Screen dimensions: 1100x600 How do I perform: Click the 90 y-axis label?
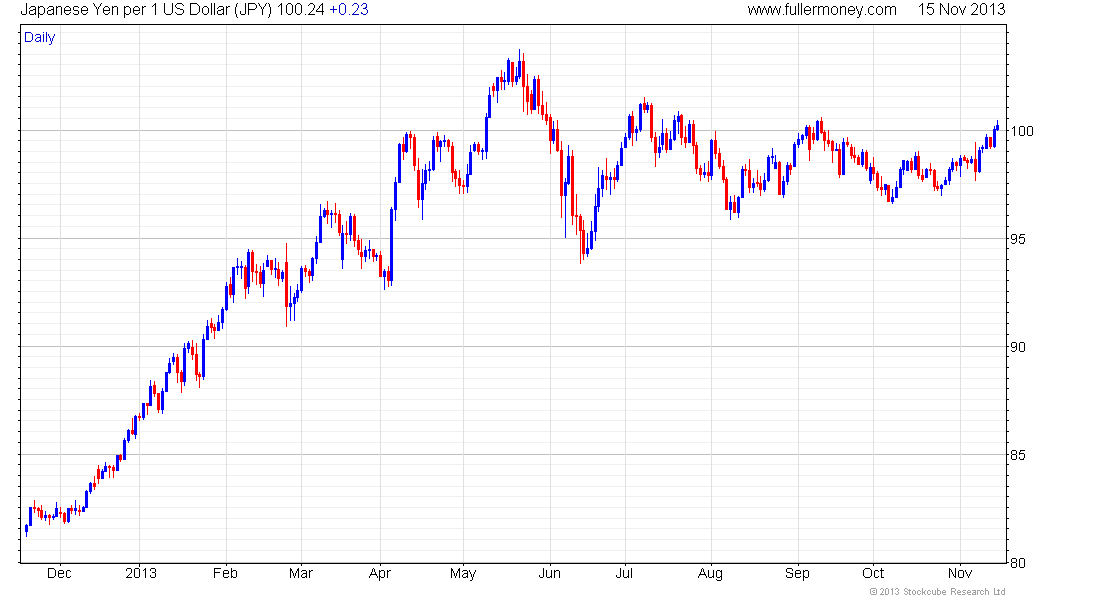1017,347
